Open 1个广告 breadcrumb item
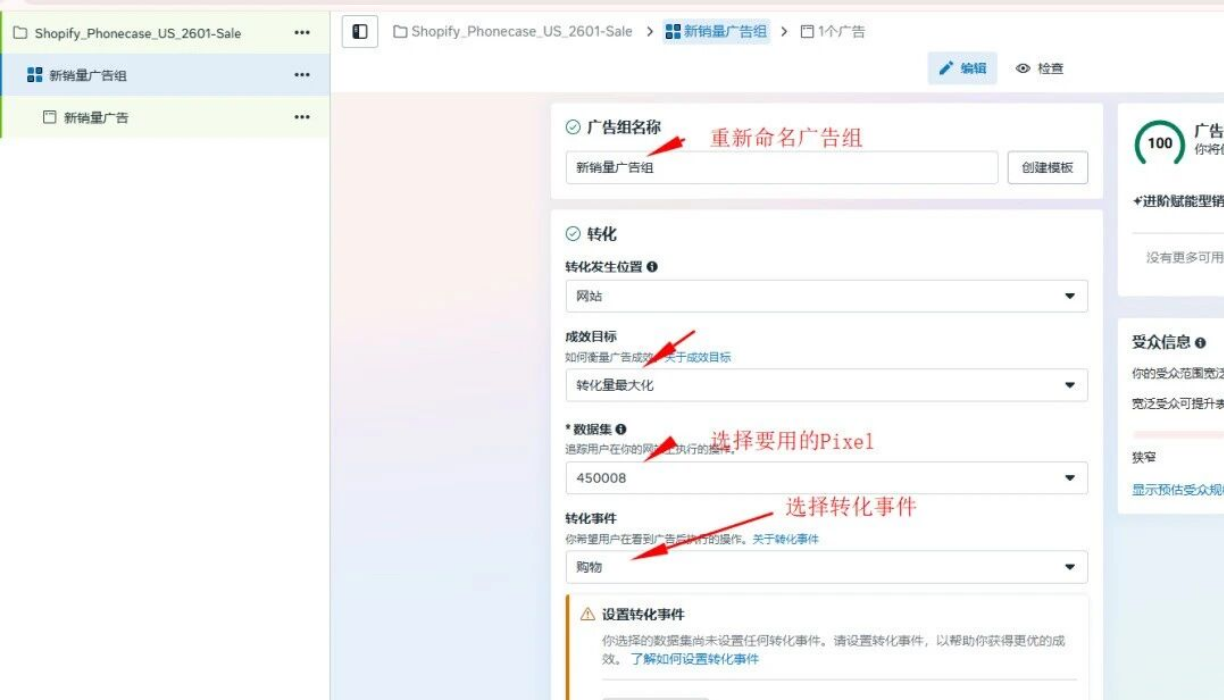The height and width of the screenshot is (700, 1224). point(833,32)
